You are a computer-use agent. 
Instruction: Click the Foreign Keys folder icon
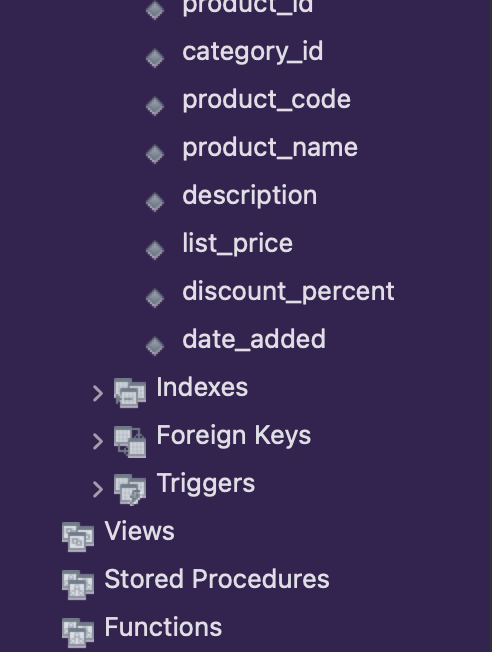click(x=130, y=441)
